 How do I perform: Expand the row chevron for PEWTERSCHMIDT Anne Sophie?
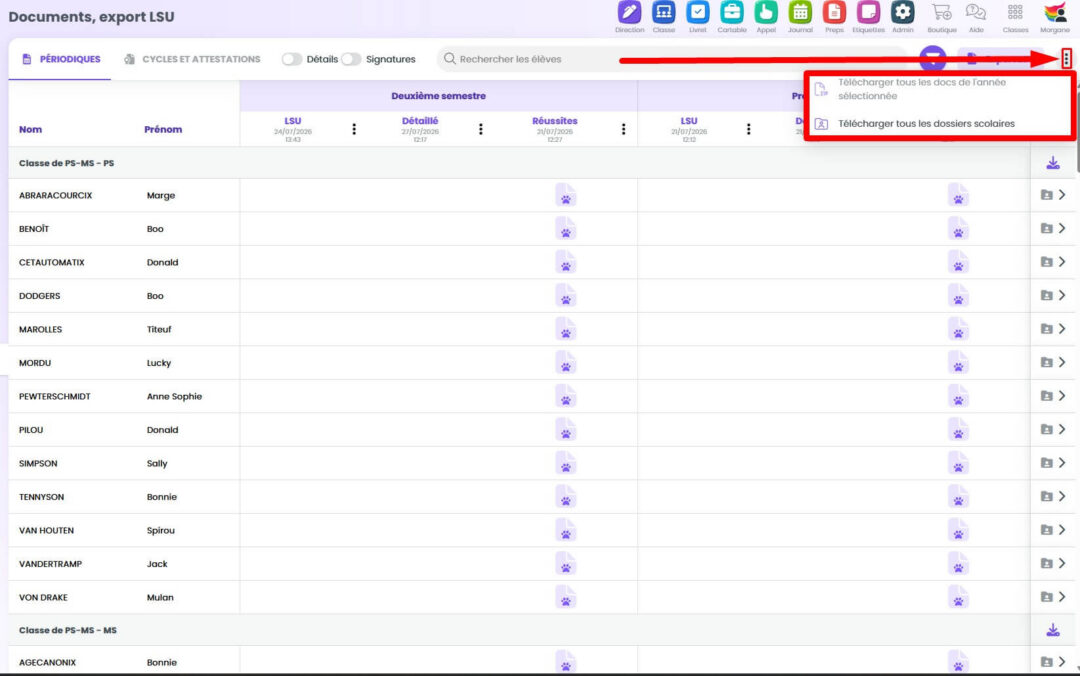(1062, 396)
